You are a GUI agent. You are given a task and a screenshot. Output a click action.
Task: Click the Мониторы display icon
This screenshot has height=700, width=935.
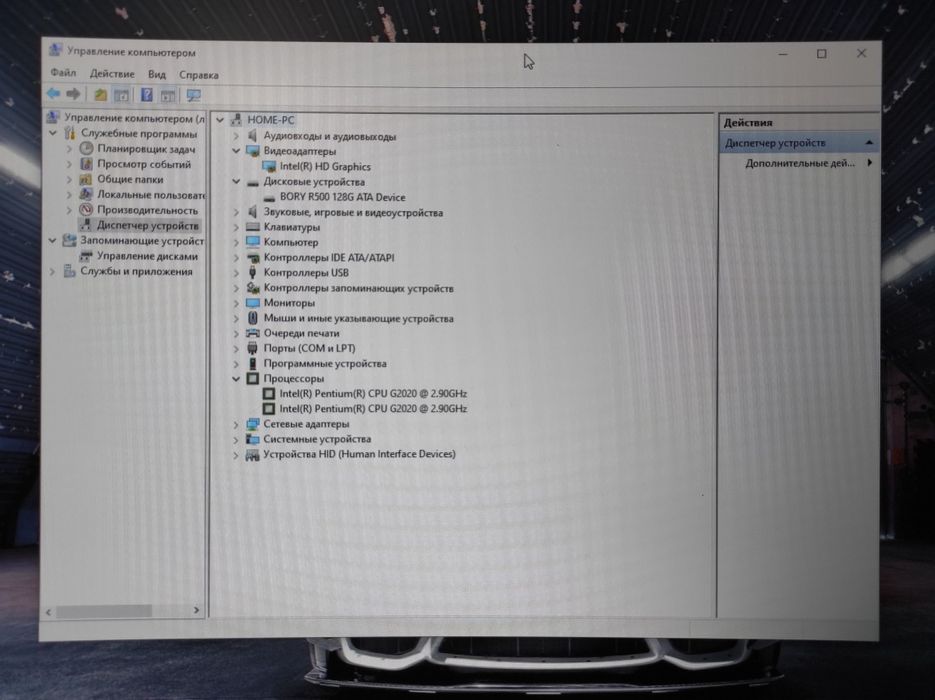coord(253,303)
